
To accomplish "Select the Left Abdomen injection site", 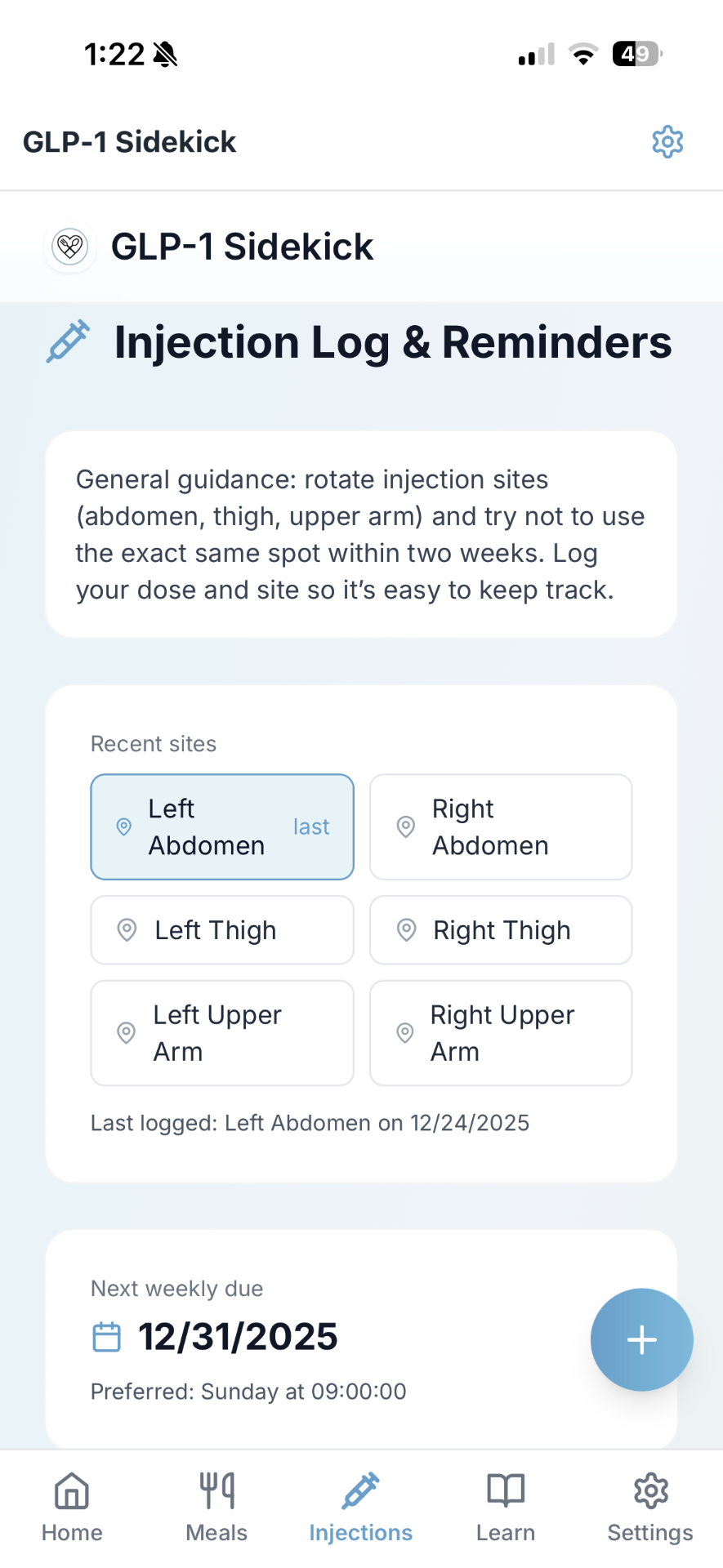I will (x=221, y=826).
